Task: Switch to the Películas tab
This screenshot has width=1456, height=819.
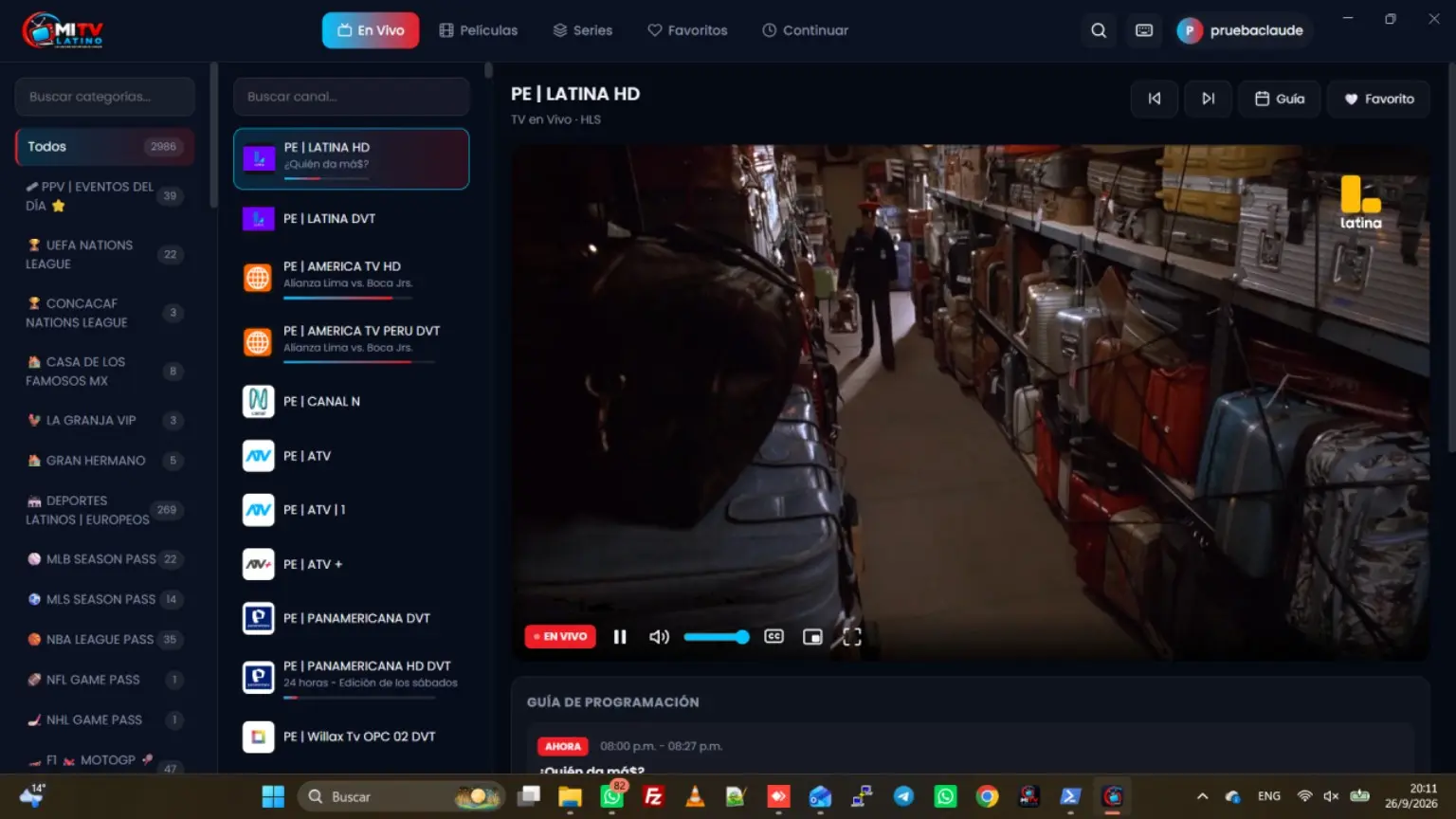Action: pyautogui.click(x=479, y=30)
